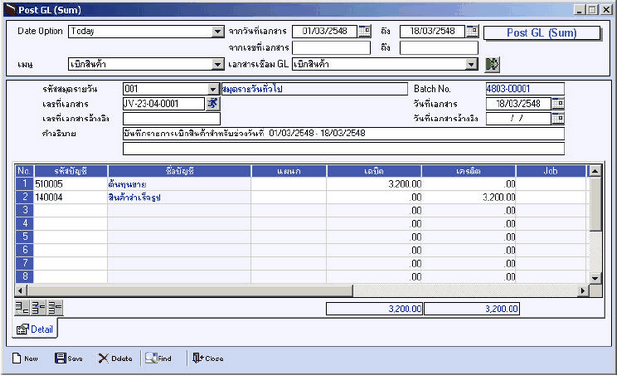
Task: Click the to-document-number input field
Action: coord(439,48)
